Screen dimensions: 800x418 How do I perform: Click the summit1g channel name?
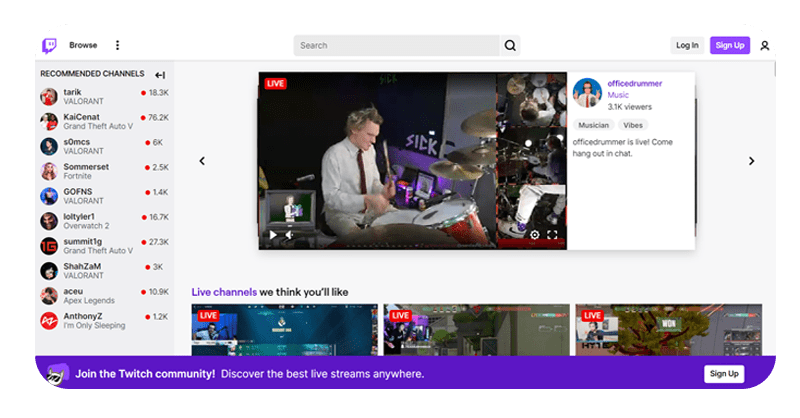(x=83, y=241)
